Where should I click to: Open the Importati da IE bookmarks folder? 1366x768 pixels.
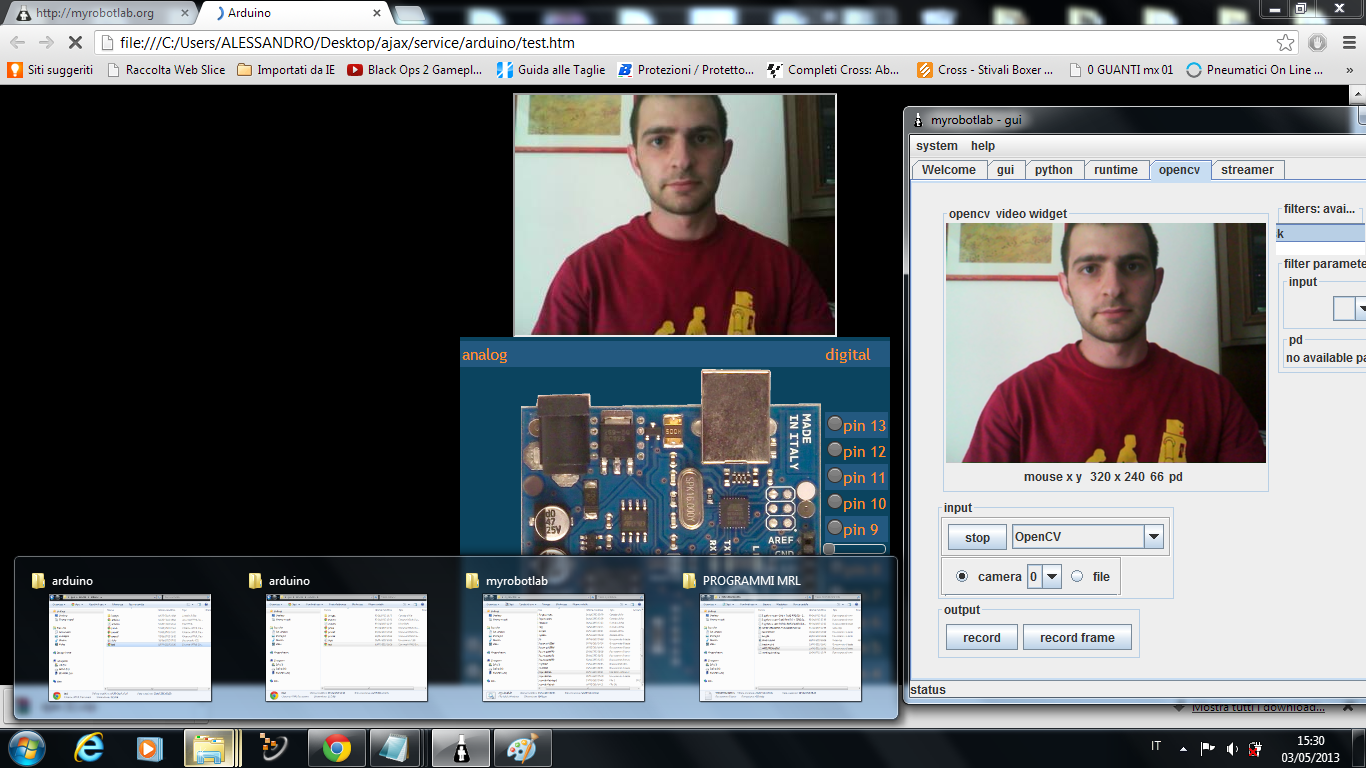pos(287,70)
